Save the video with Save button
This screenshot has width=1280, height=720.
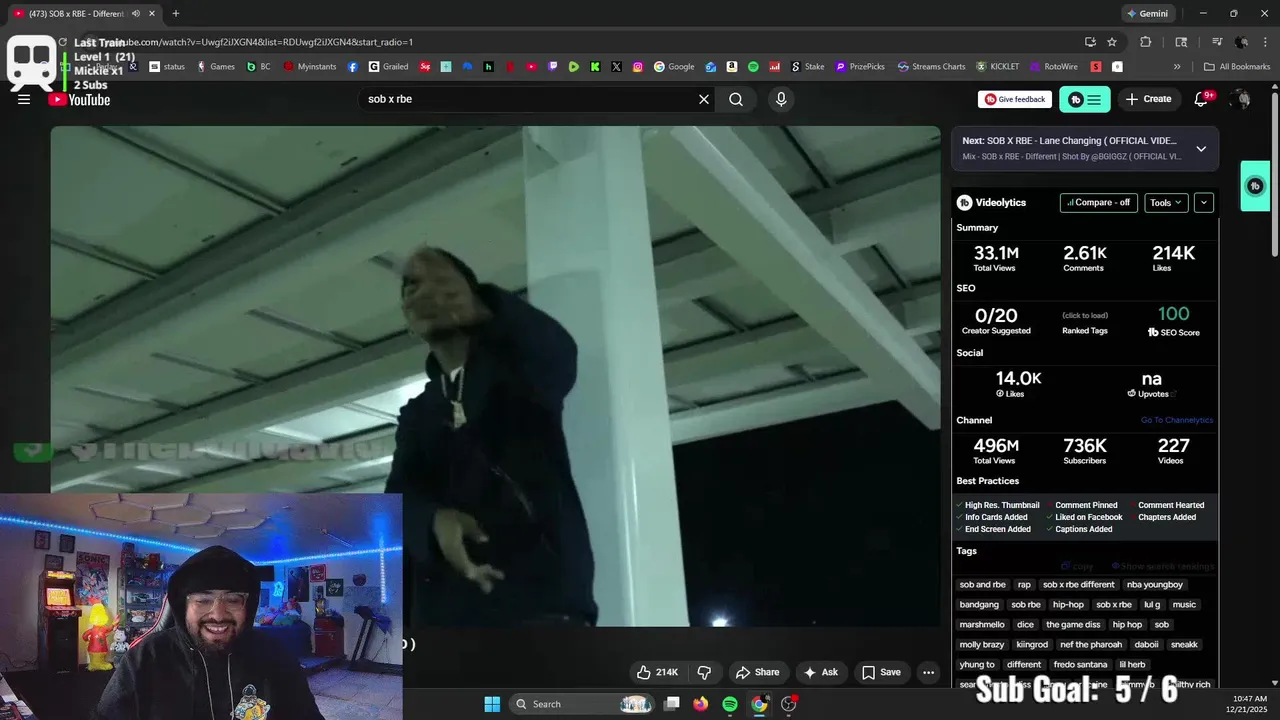[881, 672]
